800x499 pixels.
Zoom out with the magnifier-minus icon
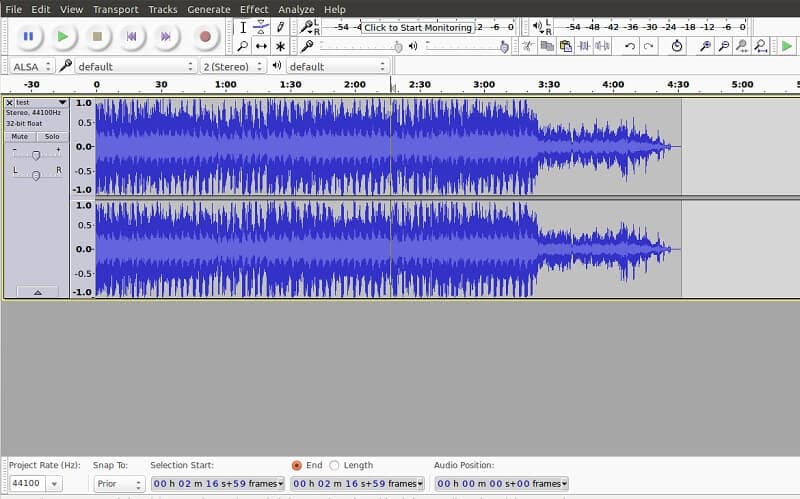(x=723, y=46)
